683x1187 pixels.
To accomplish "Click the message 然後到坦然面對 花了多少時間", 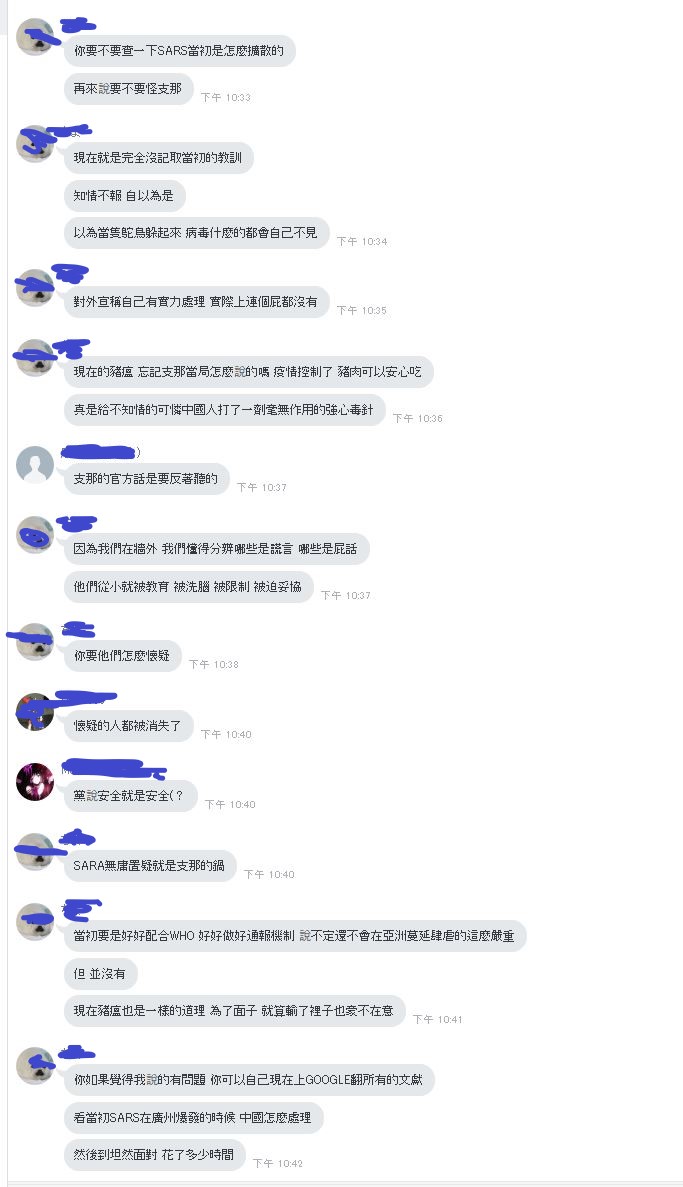I will coord(154,1154).
